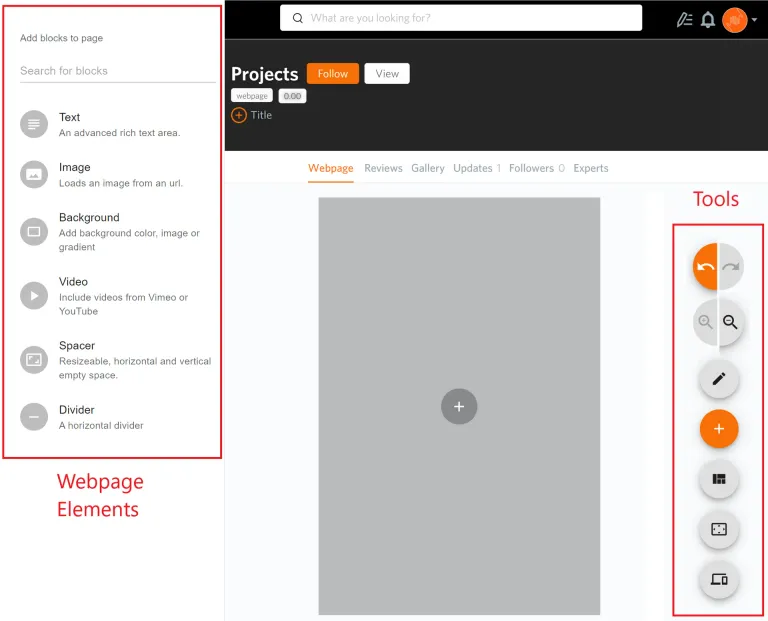Screen dimensions: 768x621
Task: Click the orange add block tool
Action: coord(719,429)
